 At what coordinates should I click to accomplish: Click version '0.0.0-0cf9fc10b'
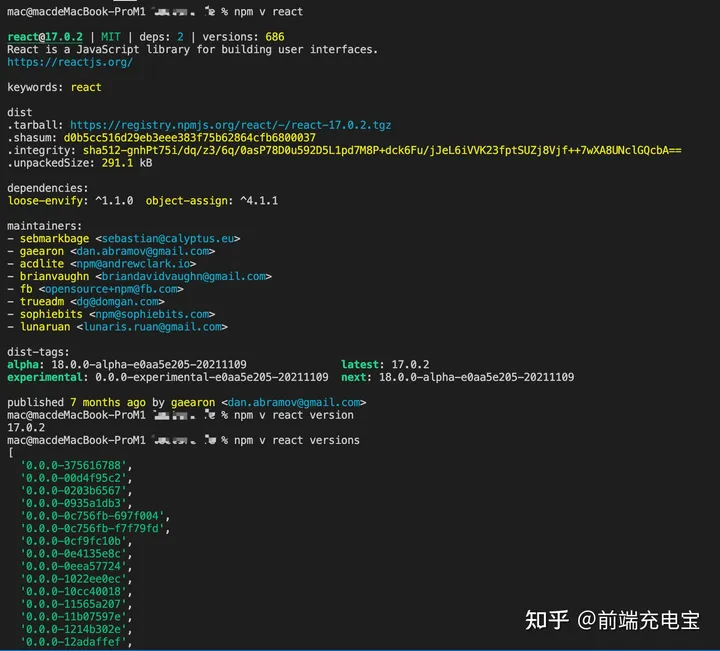point(73,541)
